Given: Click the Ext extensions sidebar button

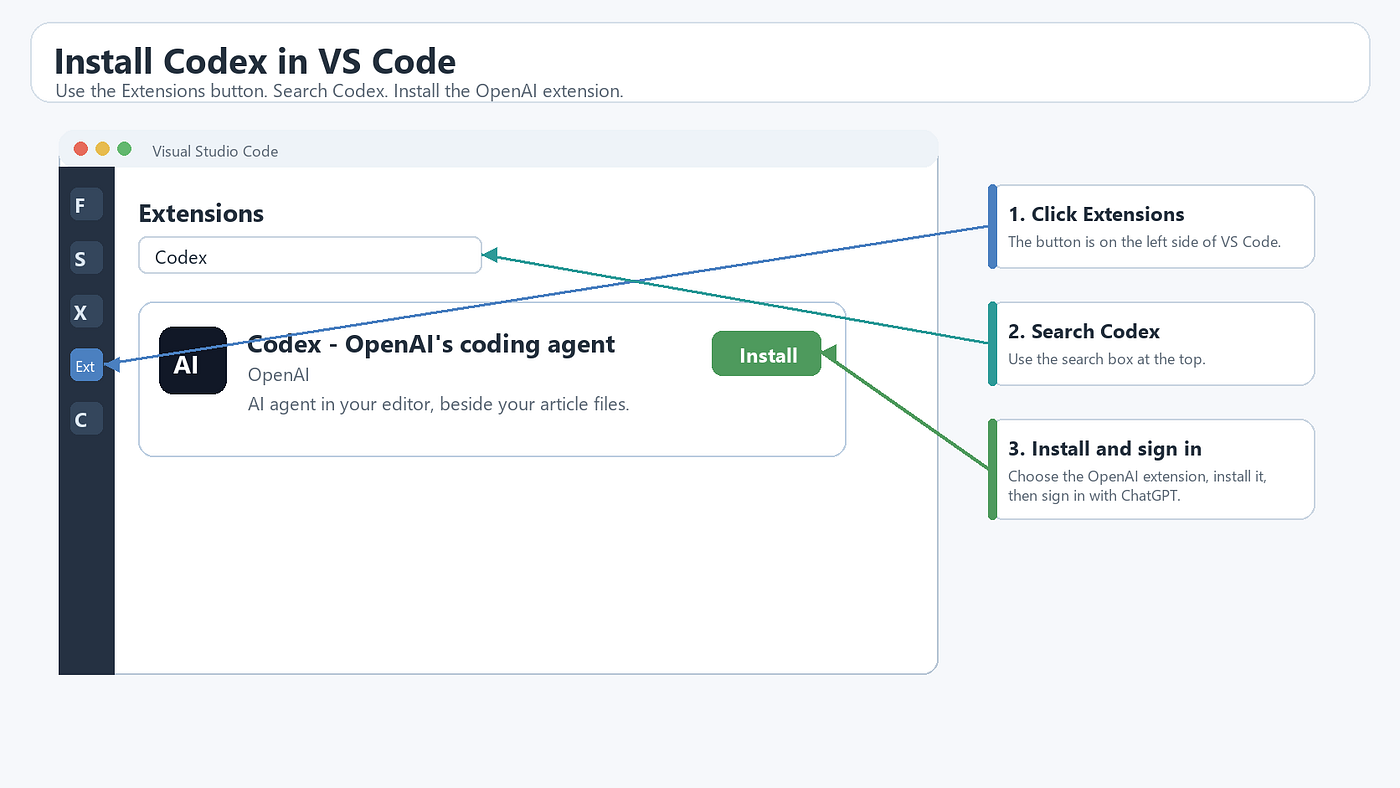Looking at the screenshot, I should 86,365.
